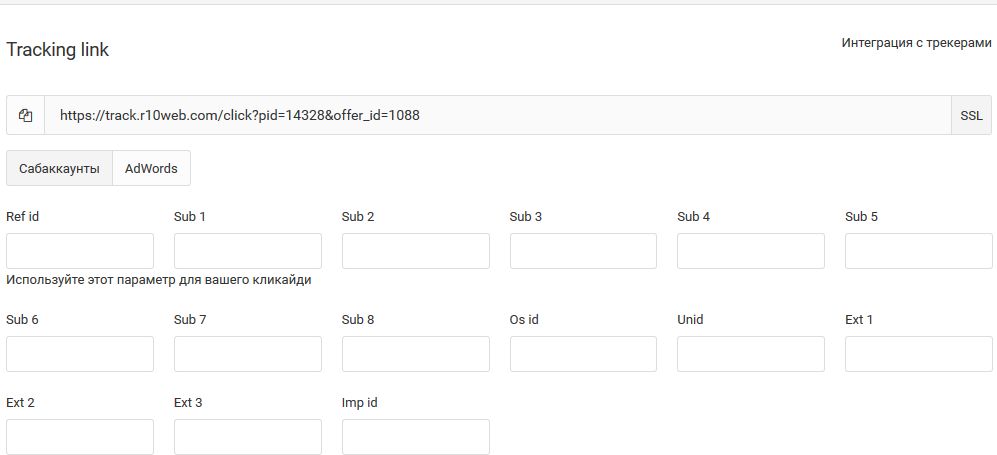
Task: Toggle the SSL button
Action: coord(970,115)
